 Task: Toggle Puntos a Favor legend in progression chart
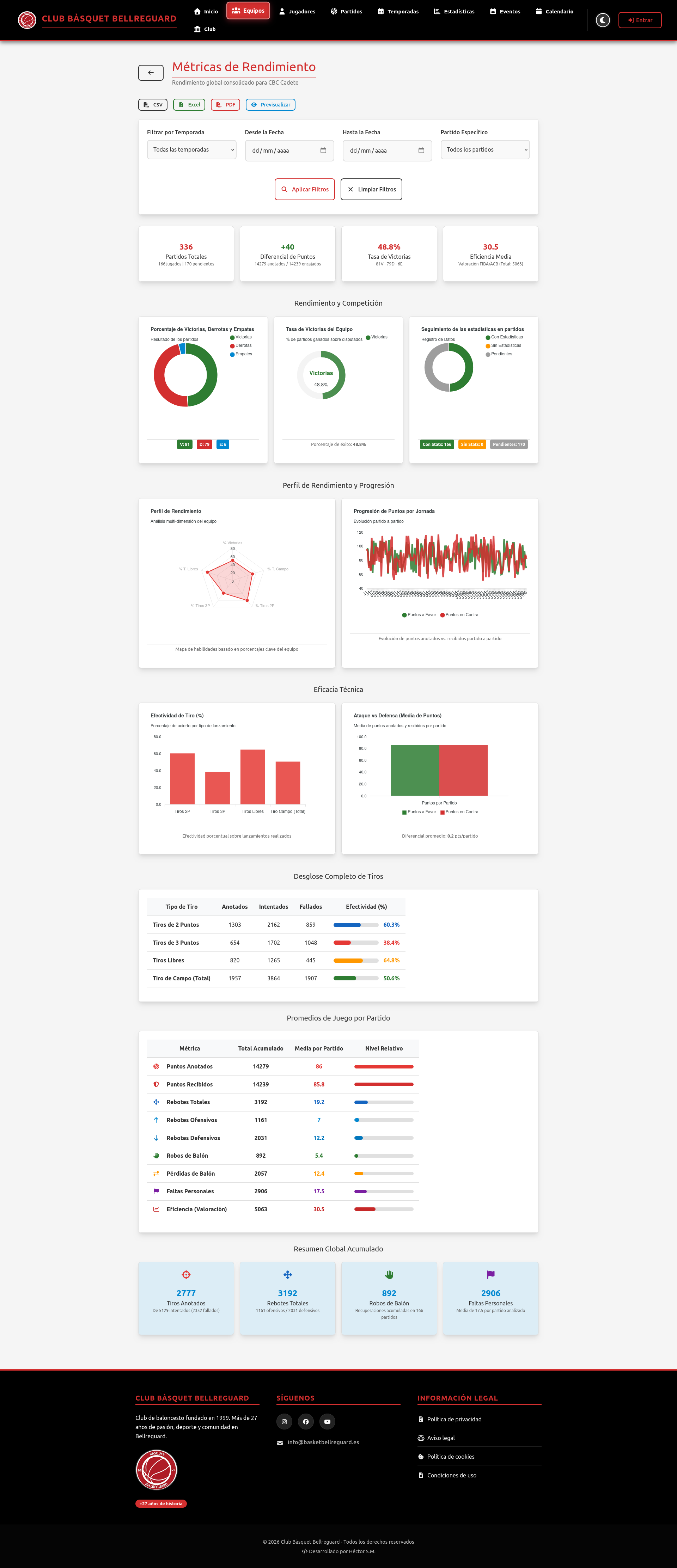tap(419, 615)
